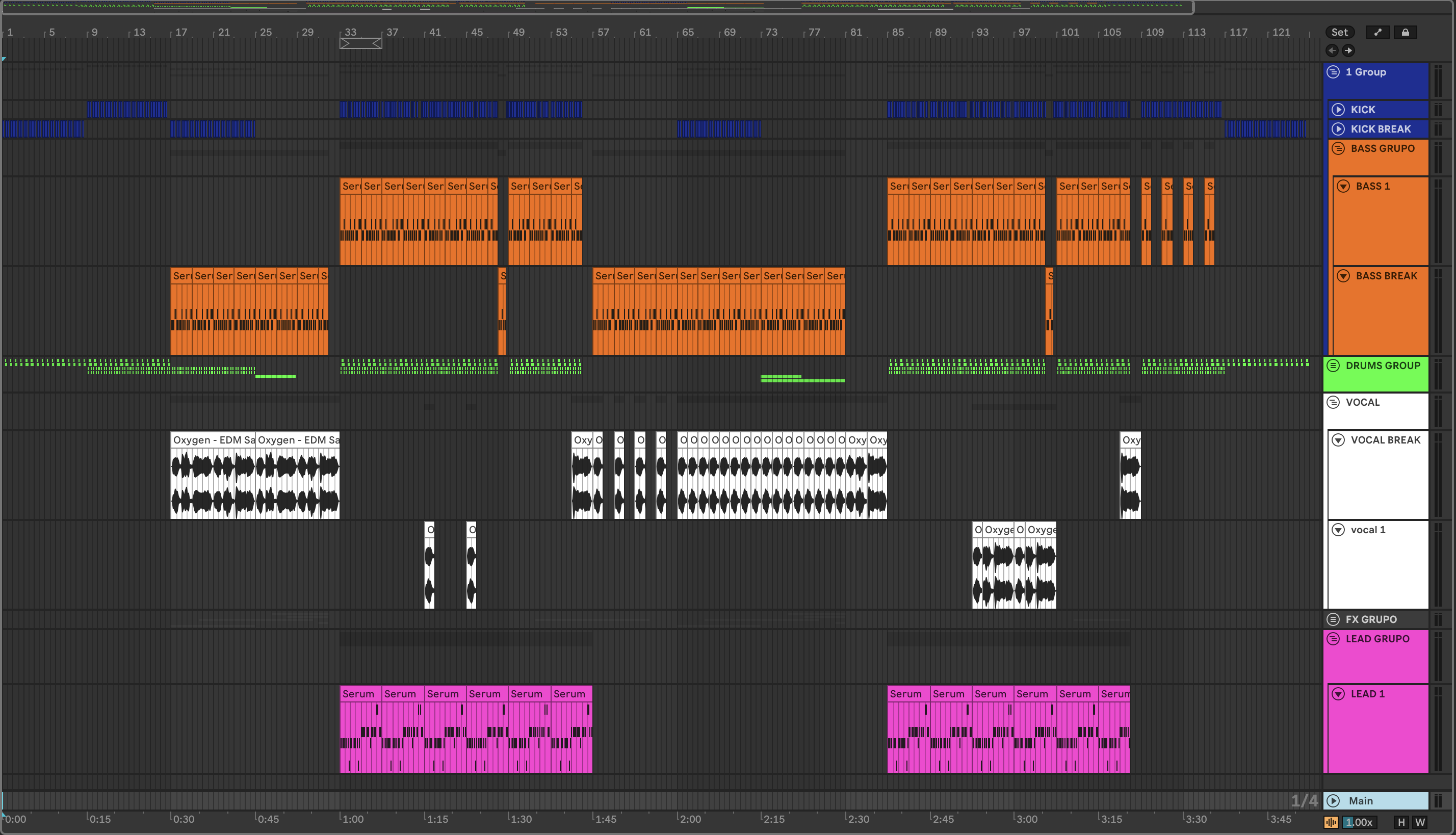Screen dimensions: 1456x835
Task: Fold the 1 Group track
Action: pyautogui.click(x=1333, y=72)
